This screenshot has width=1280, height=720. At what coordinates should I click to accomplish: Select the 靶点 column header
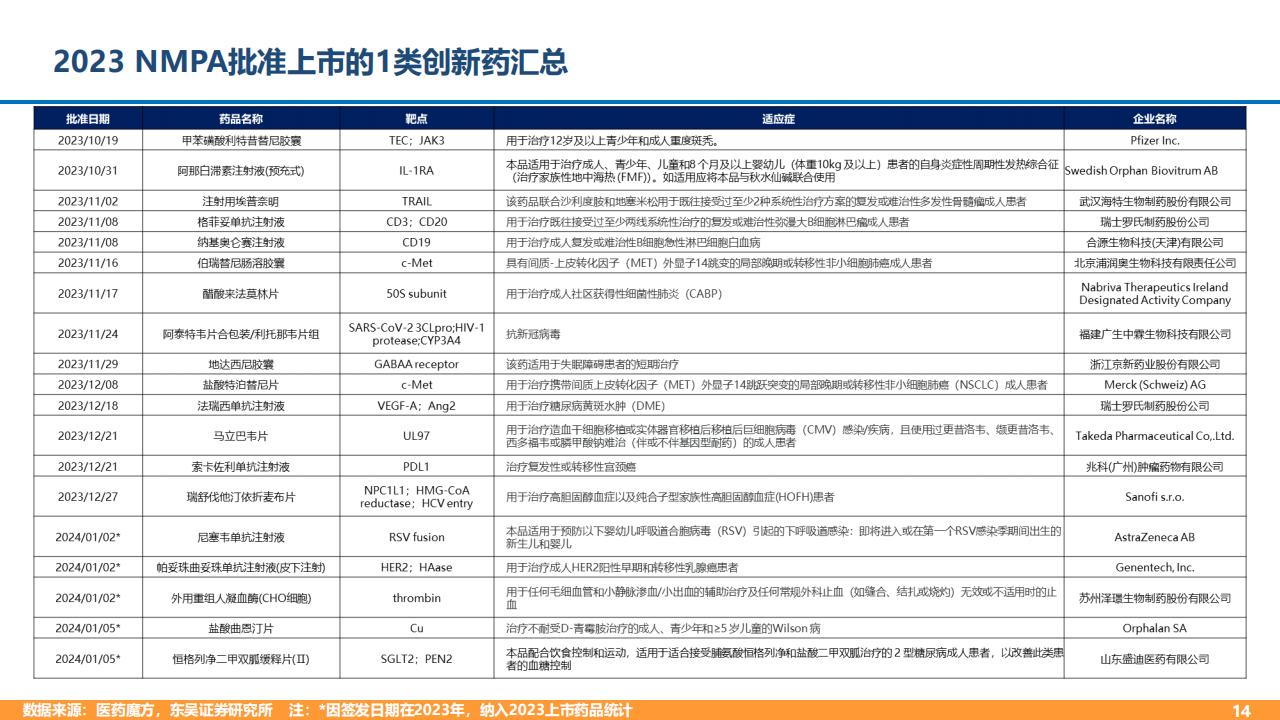[x=416, y=119]
